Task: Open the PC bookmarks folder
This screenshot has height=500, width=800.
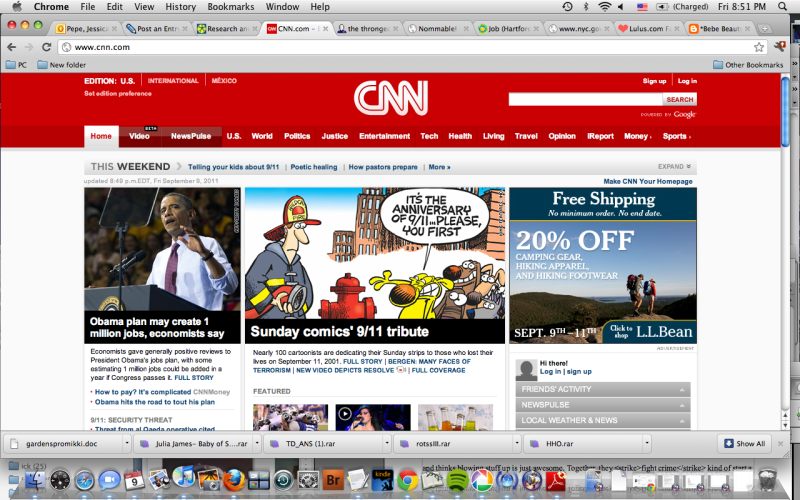Action: tap(16, 65)
